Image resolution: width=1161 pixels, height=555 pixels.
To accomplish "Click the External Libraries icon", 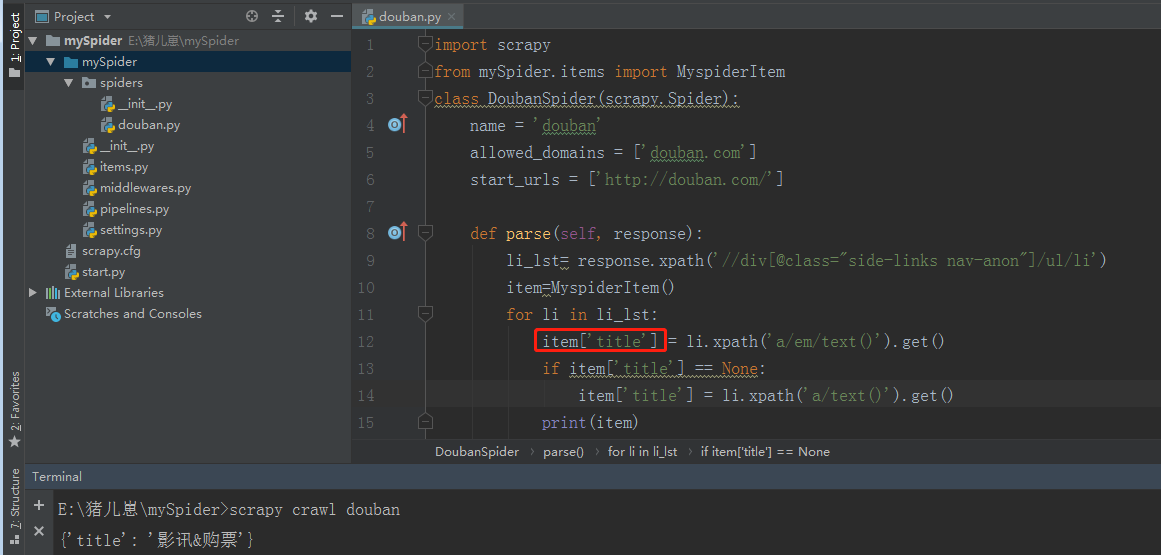I will click(53, 292).
